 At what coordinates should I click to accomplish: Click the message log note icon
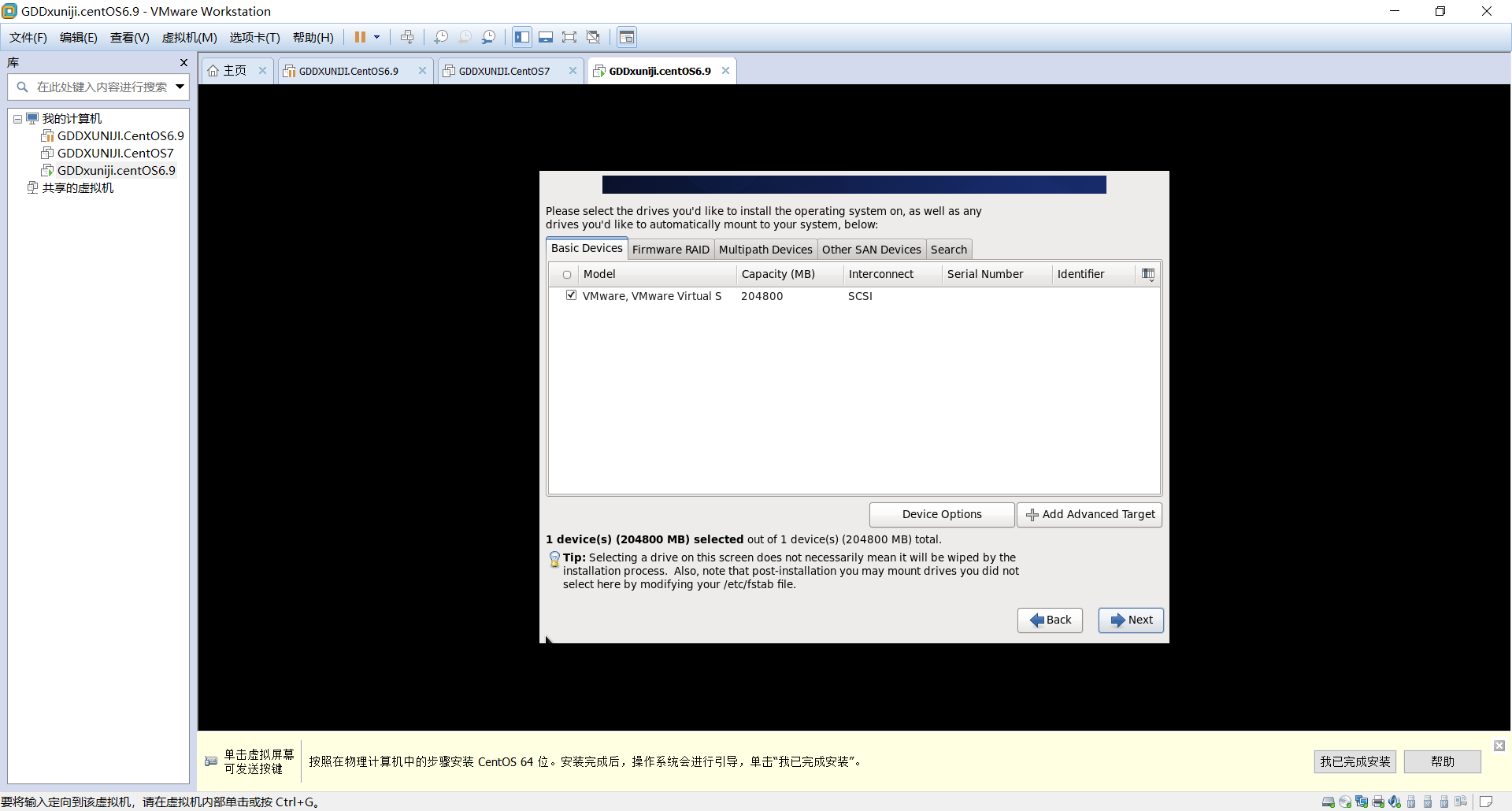click(x=1486, y=802)
